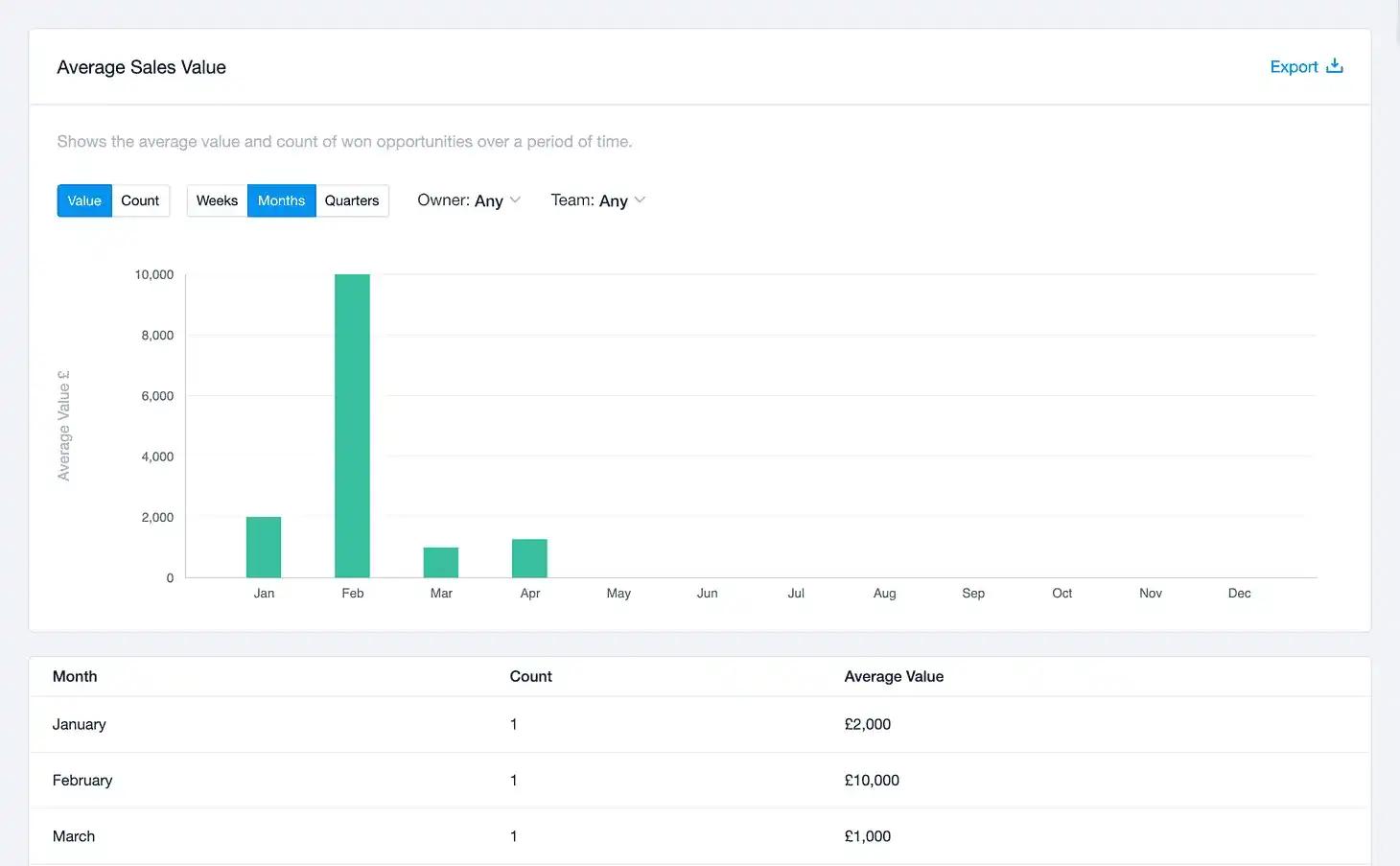Click the £2,000 average value cell

tap(868, 724)
